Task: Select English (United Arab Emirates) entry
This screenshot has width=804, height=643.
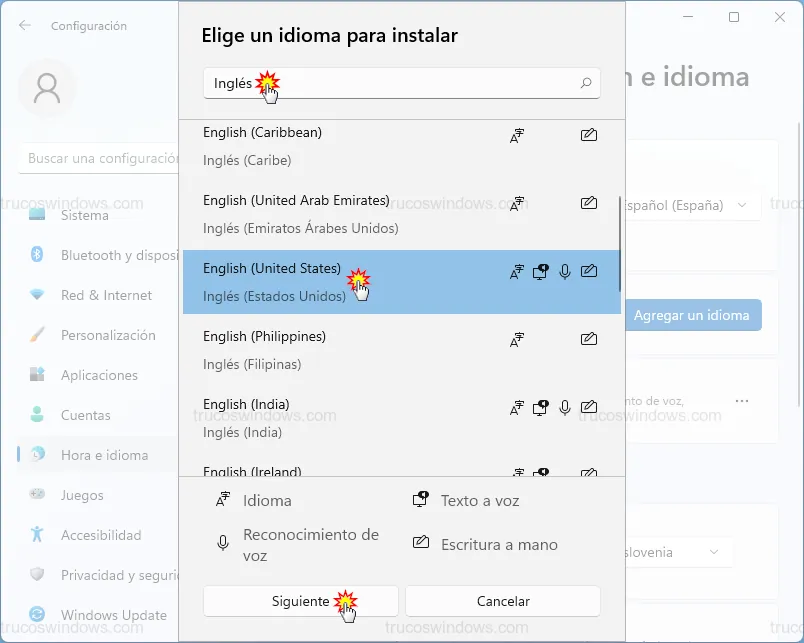Action: coord(400,214)
